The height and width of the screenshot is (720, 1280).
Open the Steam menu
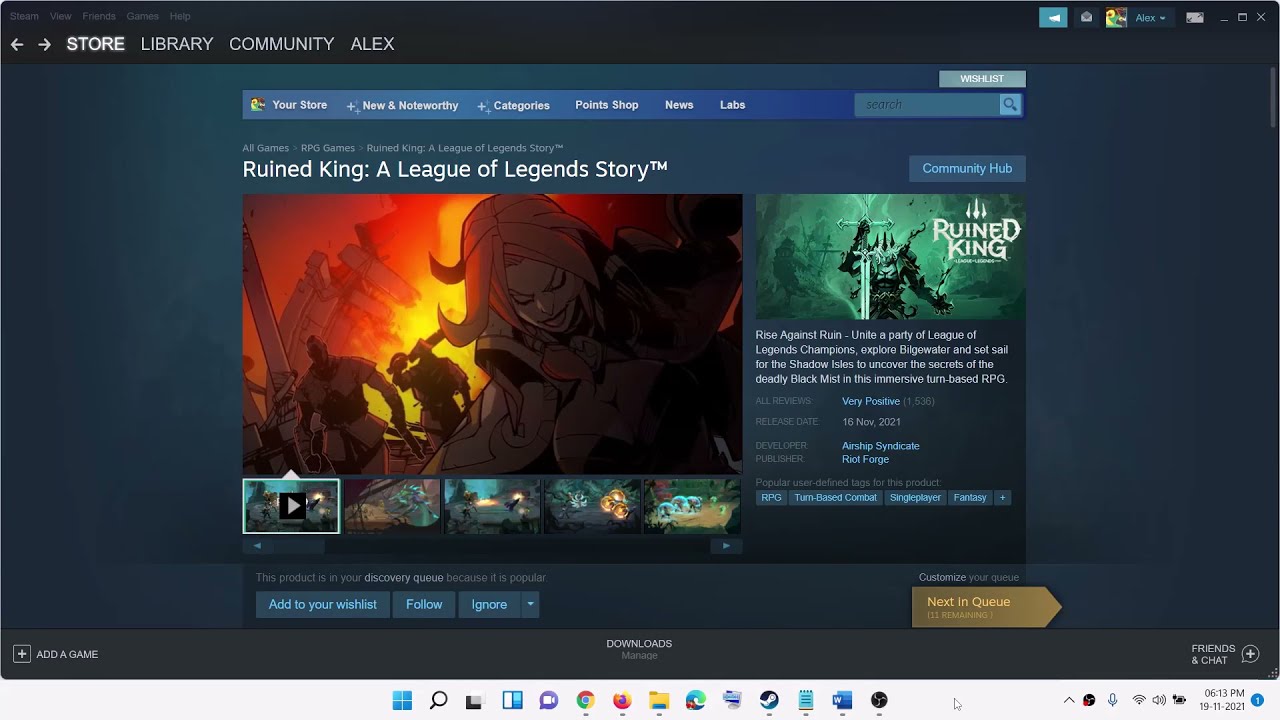pos(24,16)
